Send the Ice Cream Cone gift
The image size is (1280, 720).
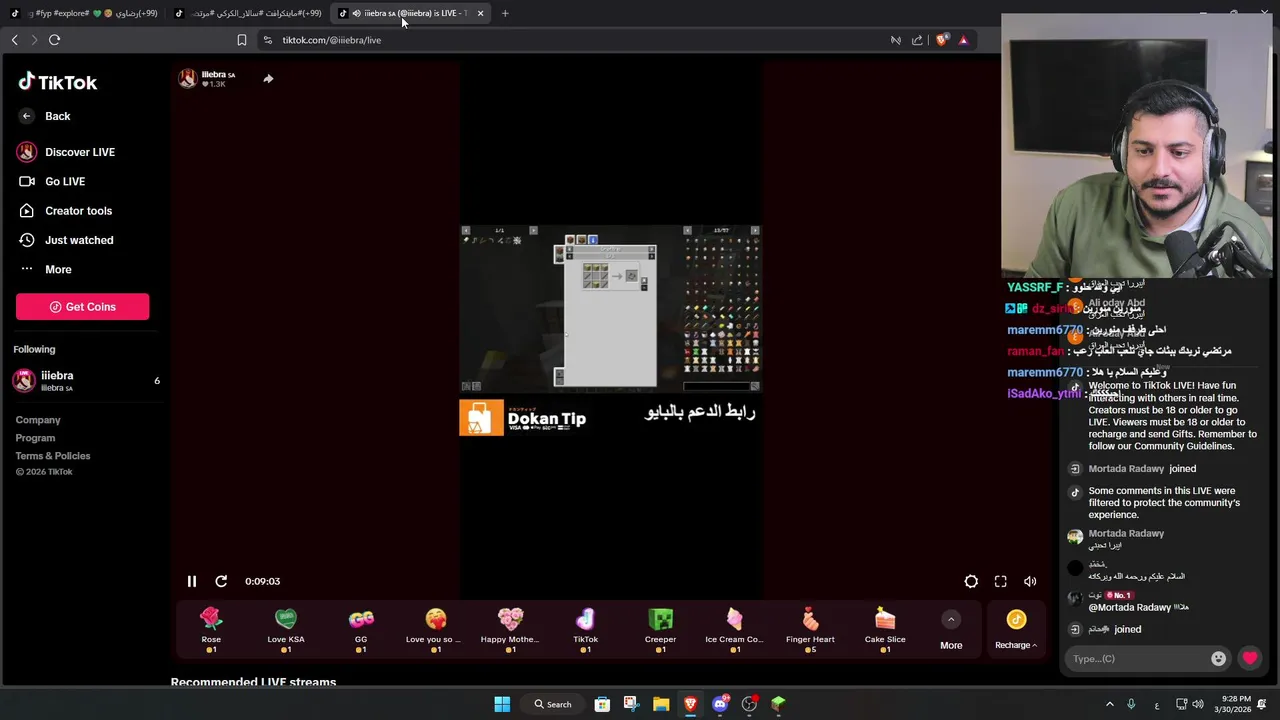[x=735, y=630]
